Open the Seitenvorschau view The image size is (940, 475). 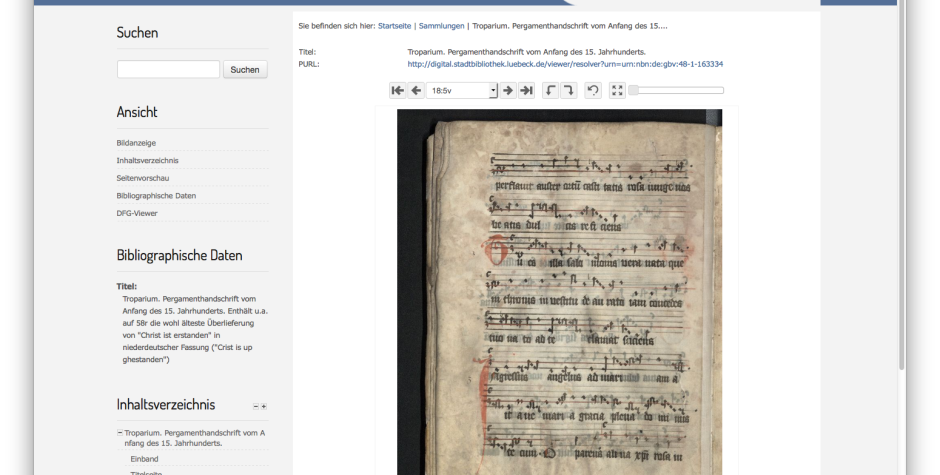coord(143,178)
